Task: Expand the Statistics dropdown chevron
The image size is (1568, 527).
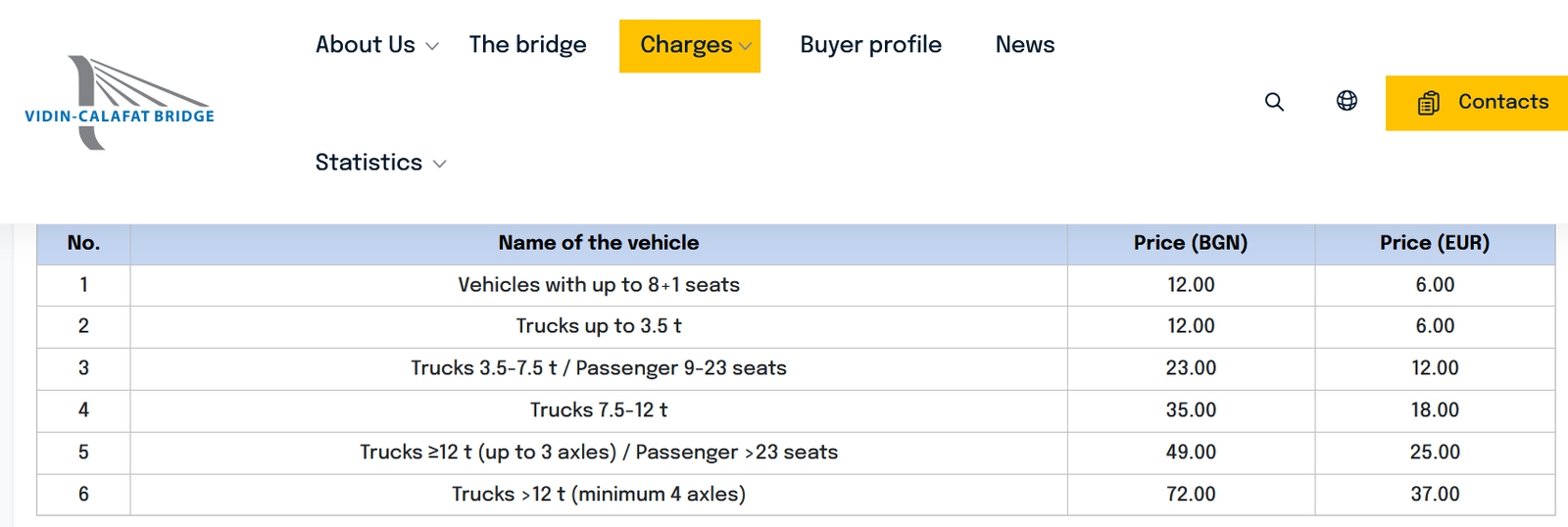Action: (x=440, y=165)
